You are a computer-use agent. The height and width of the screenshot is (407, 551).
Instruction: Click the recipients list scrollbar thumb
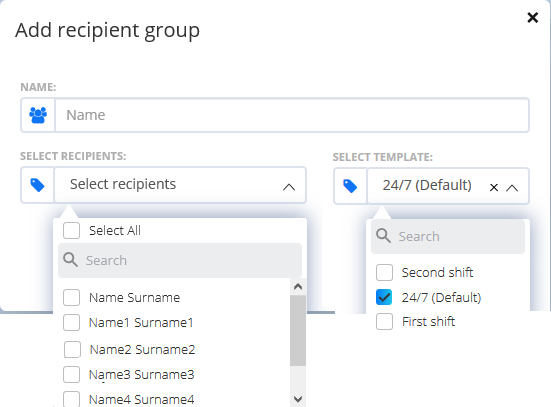pyautogui.click(x=298, y=330)
